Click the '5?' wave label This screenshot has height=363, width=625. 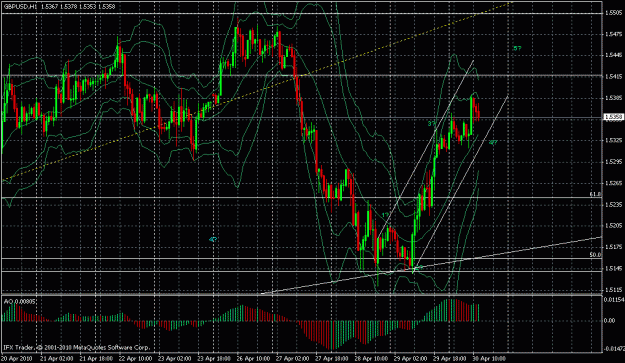tap(517, 48)
